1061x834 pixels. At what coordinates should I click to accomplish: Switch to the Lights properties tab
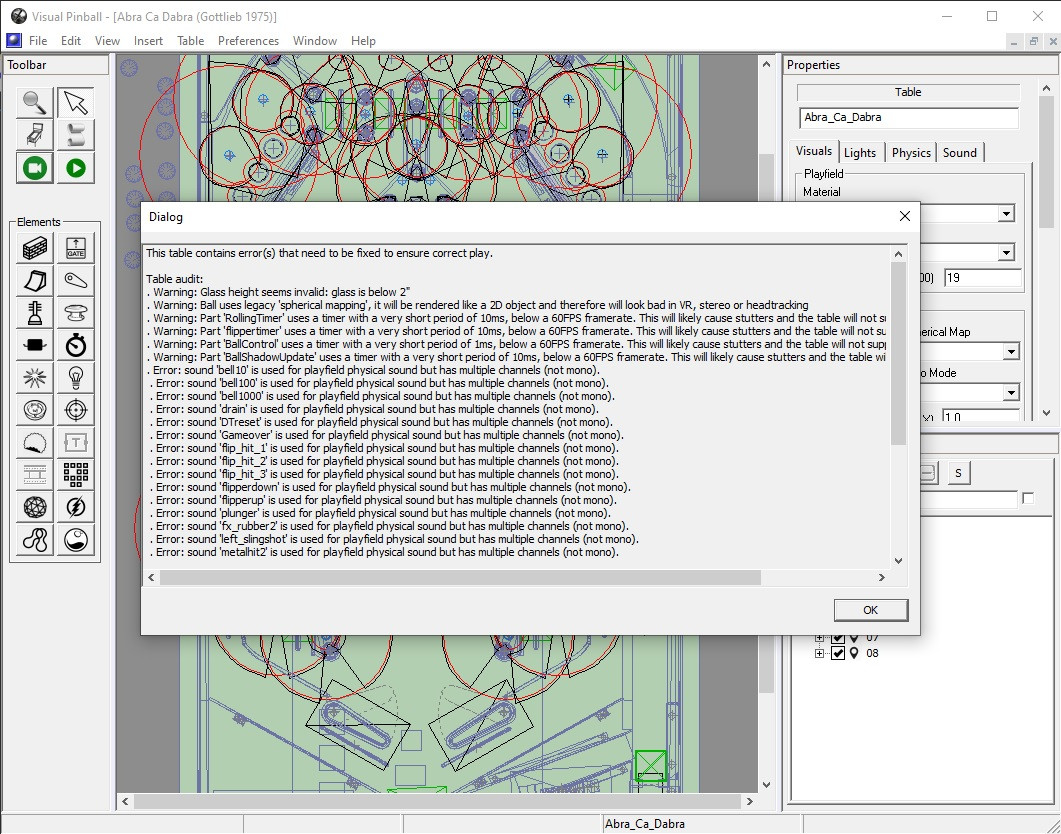(859, 153)
